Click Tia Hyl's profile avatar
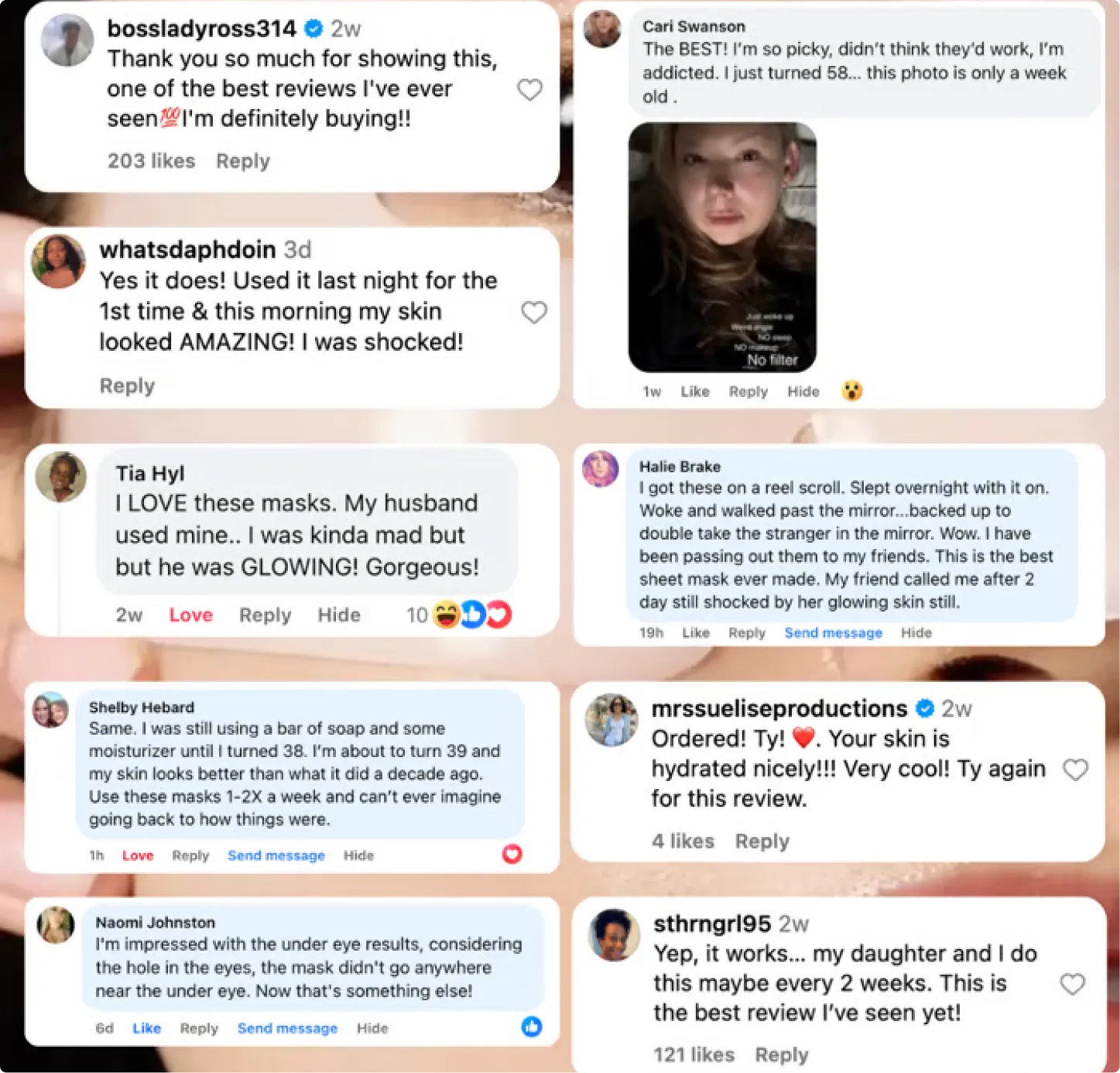This screenshot has width=1120, height=1073. 62,478
